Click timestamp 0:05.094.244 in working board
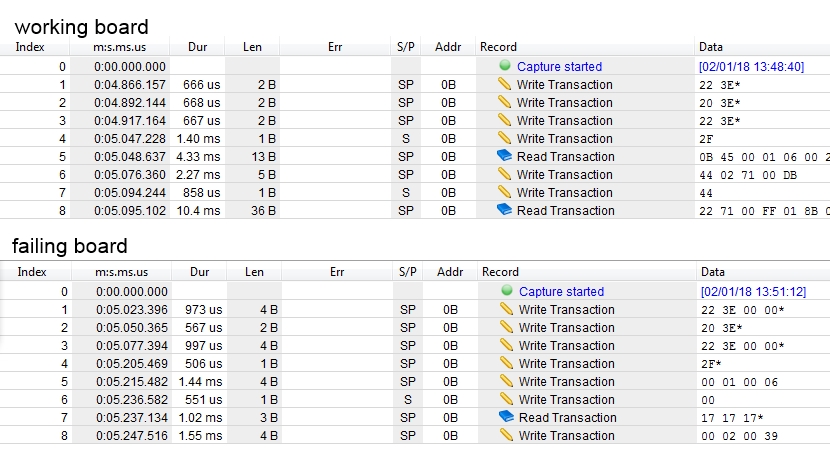 [x=130, y=193]
